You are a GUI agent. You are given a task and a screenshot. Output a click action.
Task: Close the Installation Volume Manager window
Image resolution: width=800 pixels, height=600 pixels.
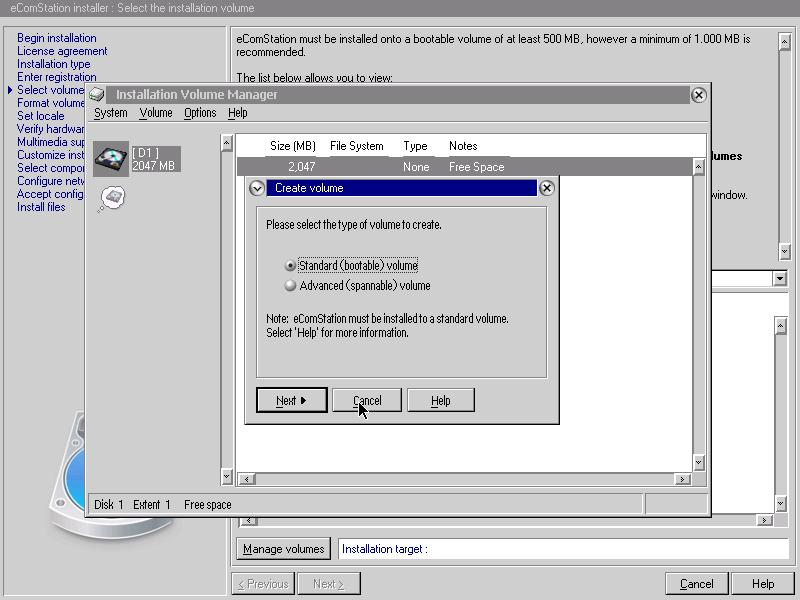[x=698, y=94]
